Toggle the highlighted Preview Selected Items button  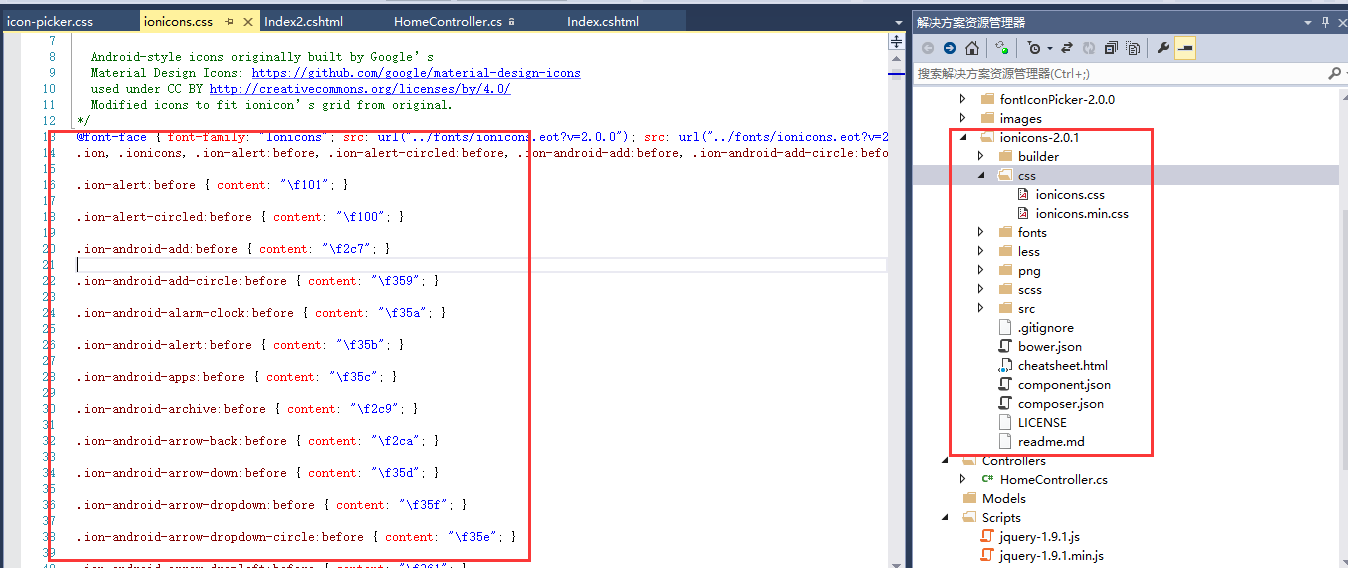tap(1184, 48)
